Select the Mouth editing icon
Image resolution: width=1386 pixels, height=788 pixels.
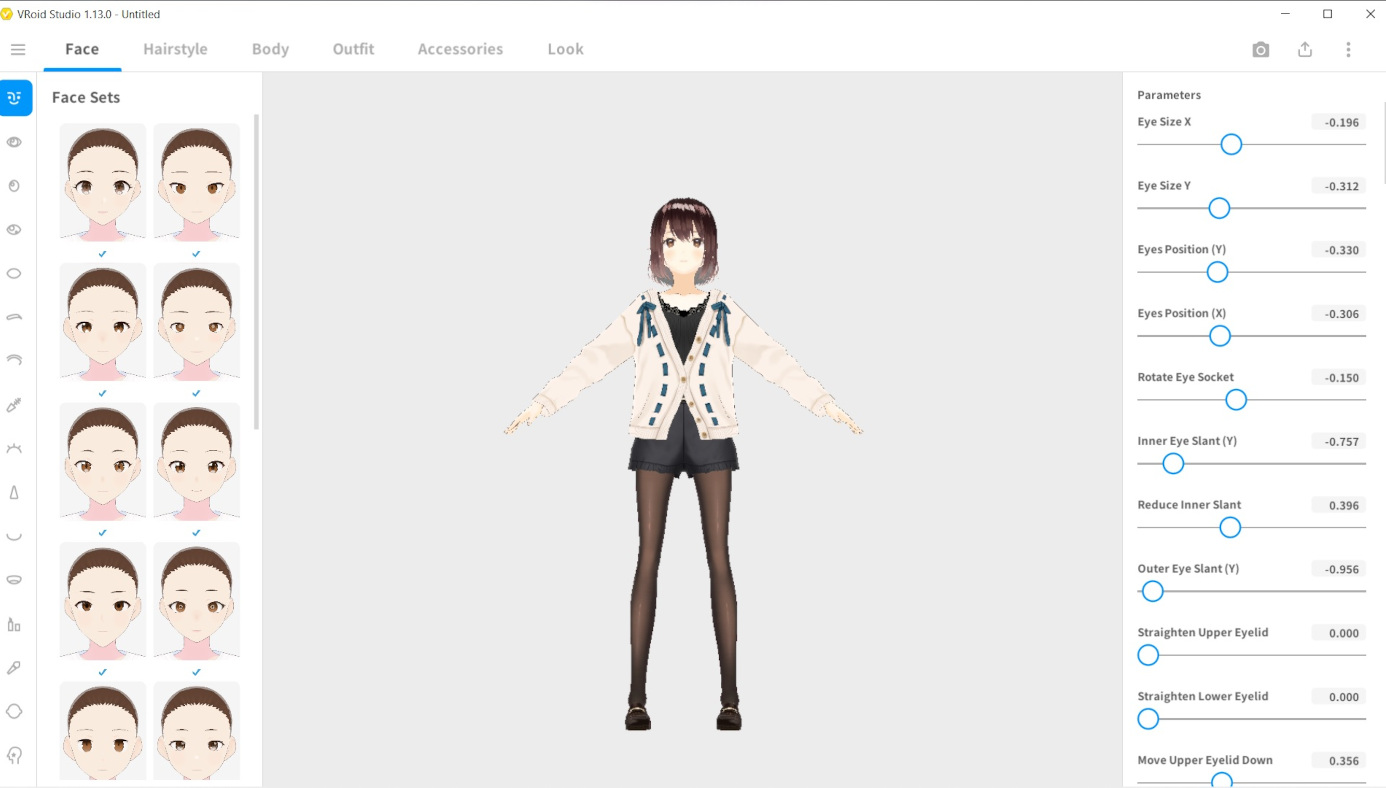[15, 535]
